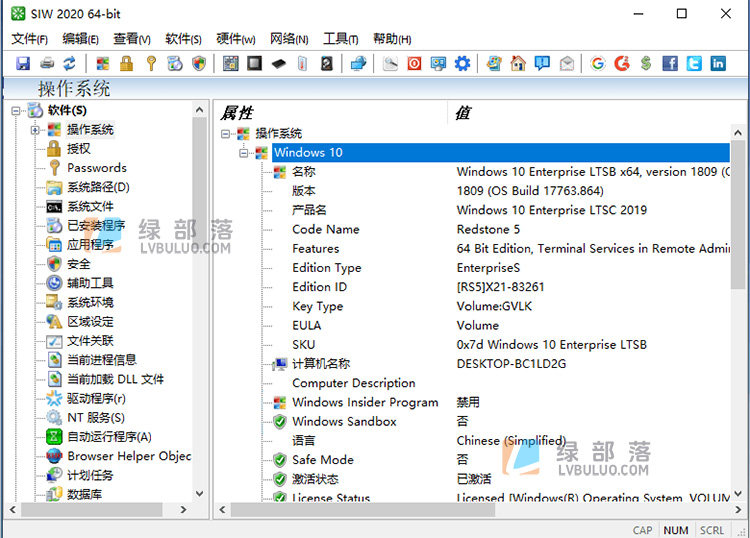This screenshot has height=538, width=750.
Task: Click the house home page toolbar icon
Action: coord(518,63)
